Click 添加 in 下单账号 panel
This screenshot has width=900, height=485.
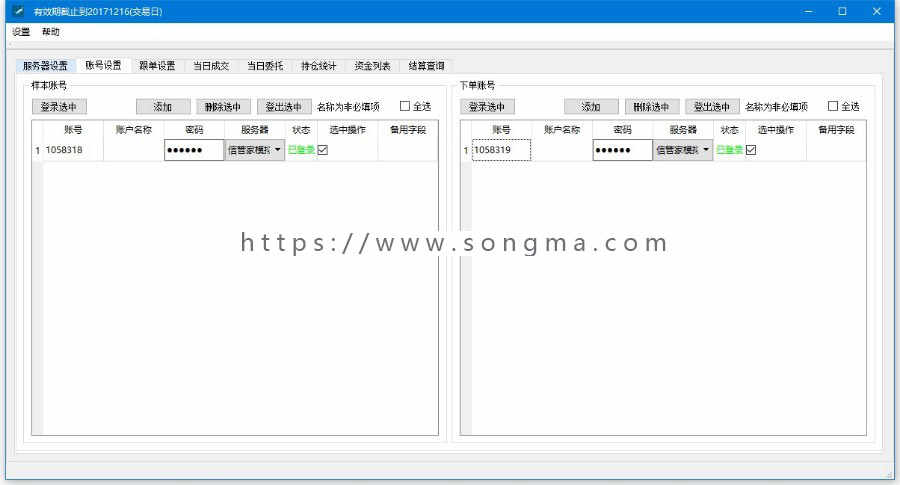pos(591,107)
